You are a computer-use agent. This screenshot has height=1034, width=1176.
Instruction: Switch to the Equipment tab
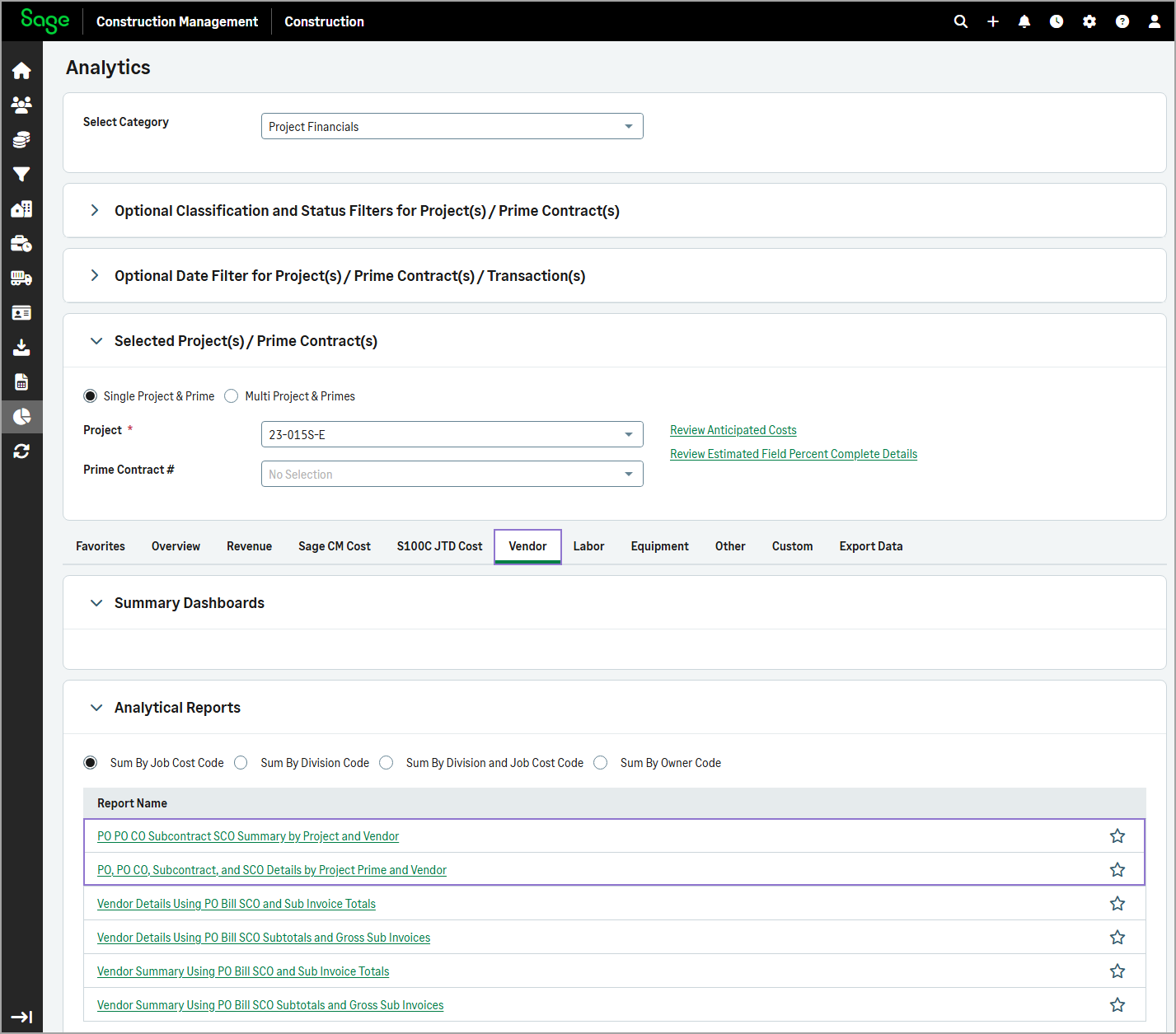pyautogui.click(x=659, y=546)
